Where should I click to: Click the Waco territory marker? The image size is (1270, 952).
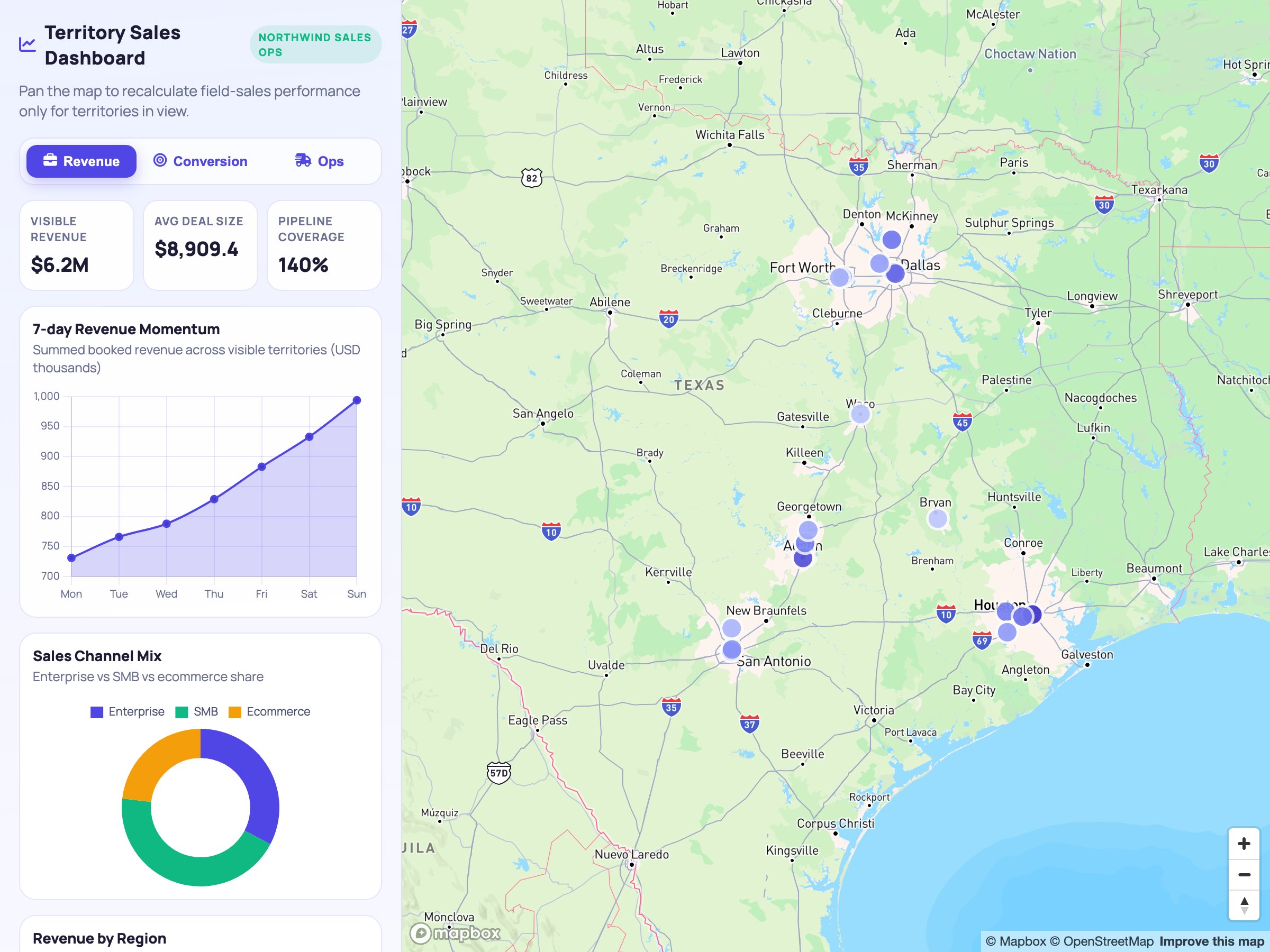[860, 413]
